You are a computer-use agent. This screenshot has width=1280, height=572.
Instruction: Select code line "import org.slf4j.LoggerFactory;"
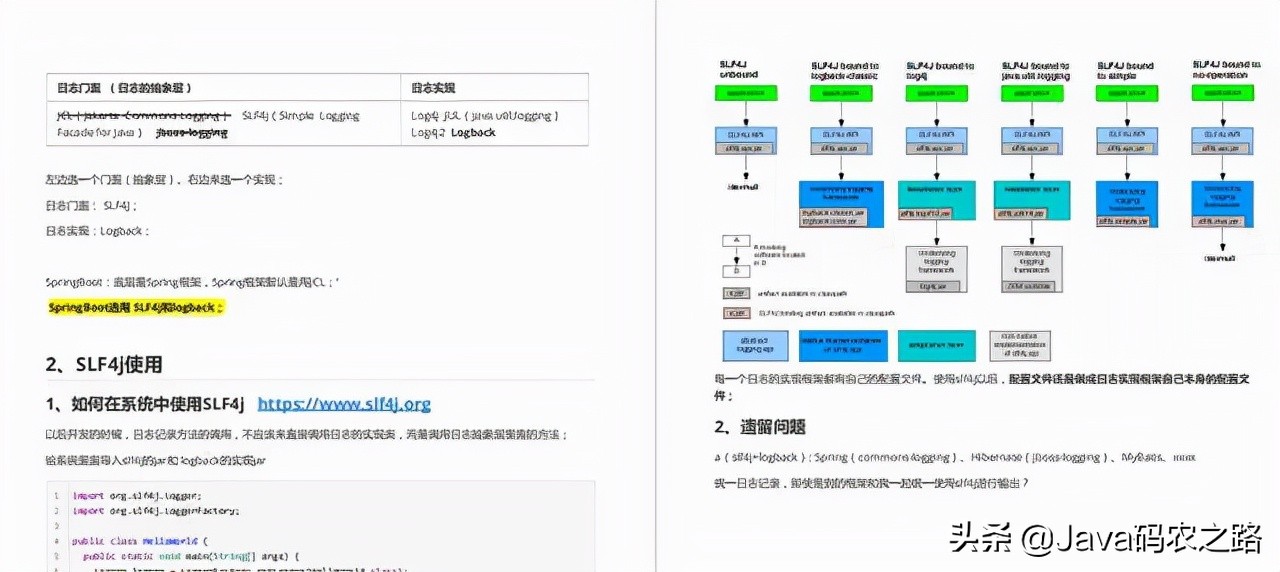[155, 511]
